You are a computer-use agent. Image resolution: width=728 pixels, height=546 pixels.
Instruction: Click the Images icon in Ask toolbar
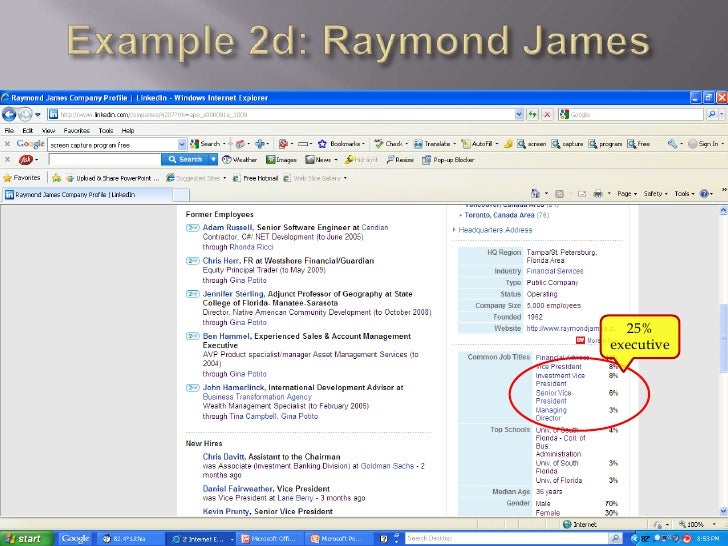(x=271, y=160)
